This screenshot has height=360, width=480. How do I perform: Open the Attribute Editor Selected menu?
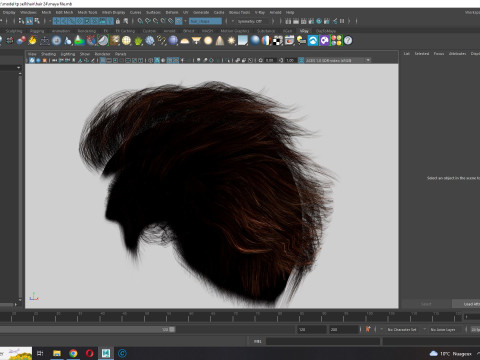(422, 53)
